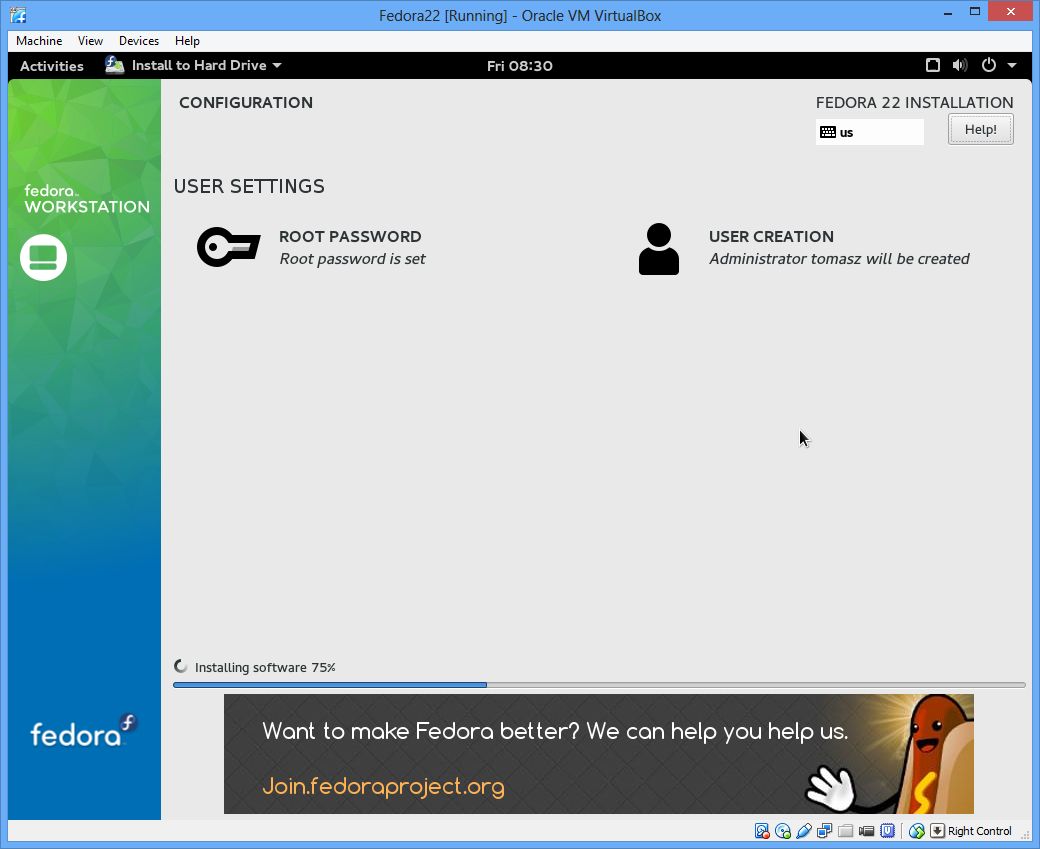Click the screen icon in GNOME top bar
The width and height of the screenshot is (1040, 849).
click(933, 65)
